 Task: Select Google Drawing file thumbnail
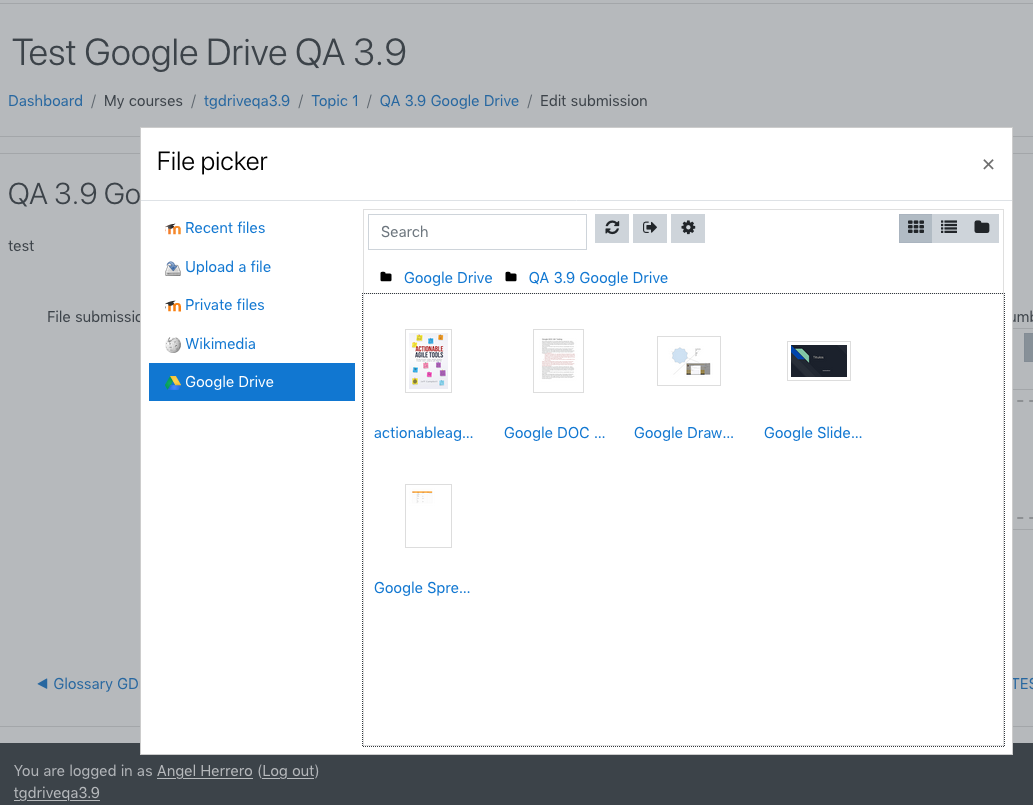point(688,361)
